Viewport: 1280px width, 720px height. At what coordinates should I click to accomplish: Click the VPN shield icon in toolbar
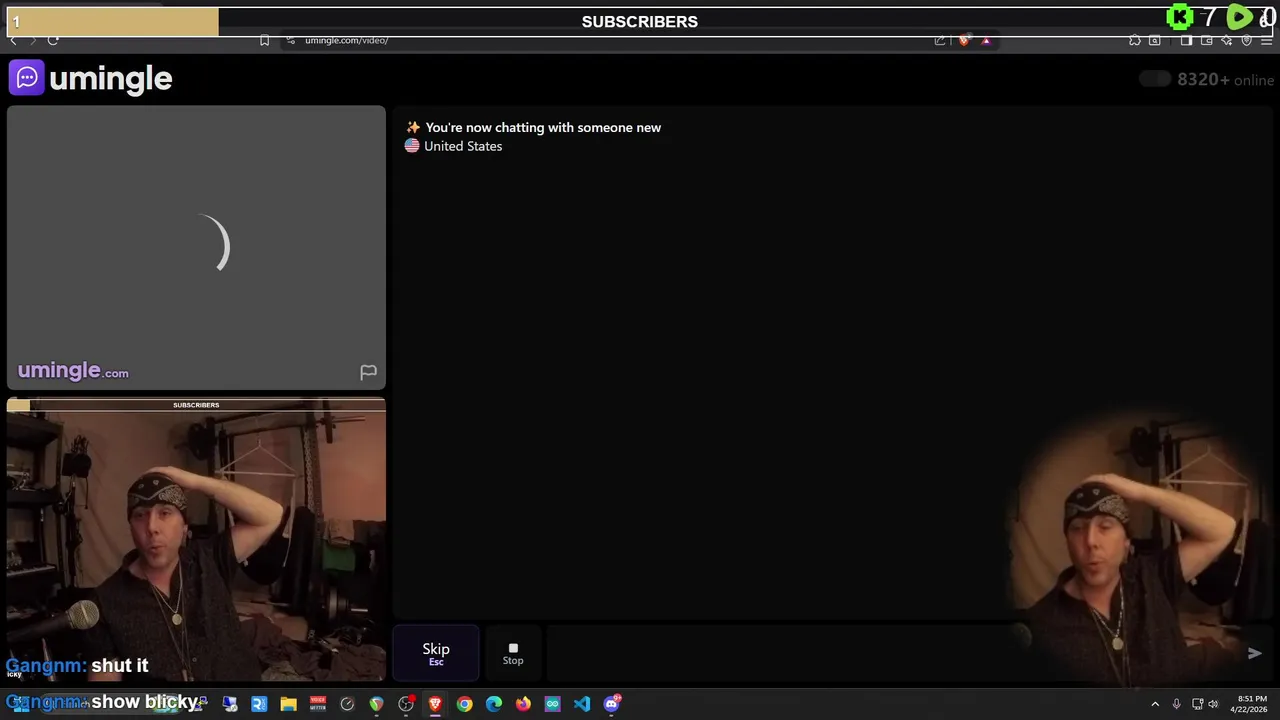(1247, 40)
